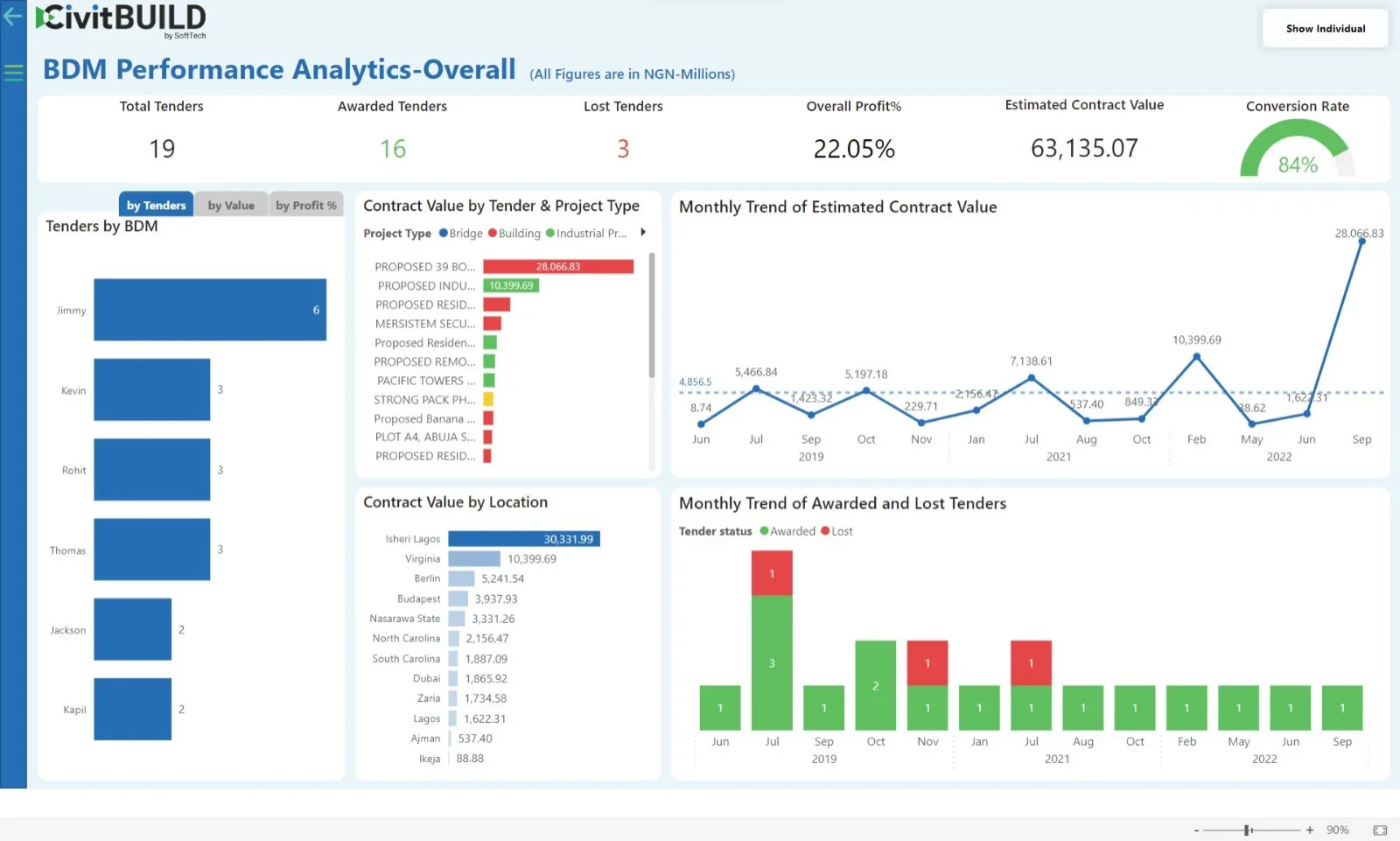Click the scrollbar in Contract Value by Tender chart
This screenshot has height=841, width=1400.
(652, 315)
